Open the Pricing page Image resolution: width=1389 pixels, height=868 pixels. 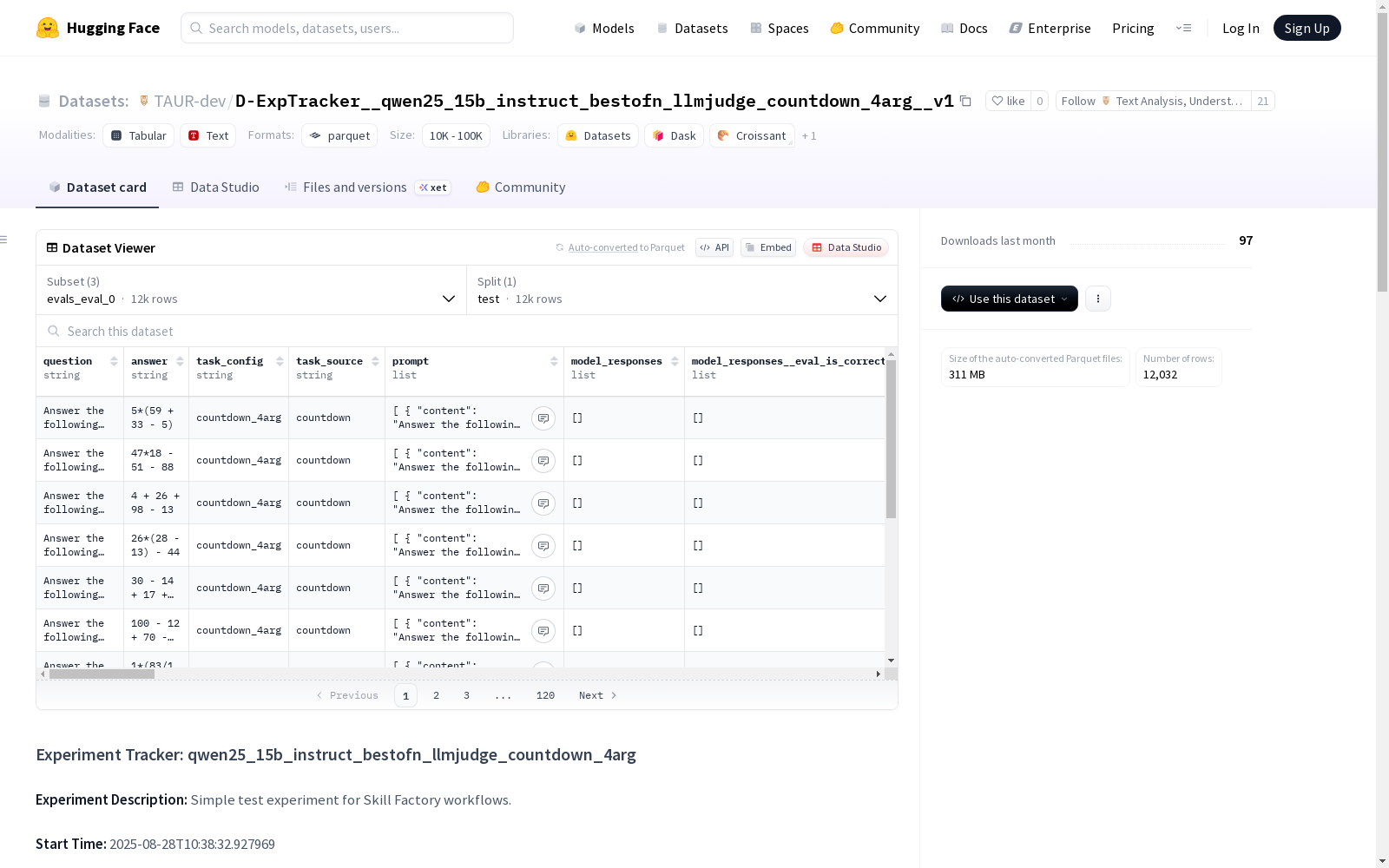click(1133, 28)
